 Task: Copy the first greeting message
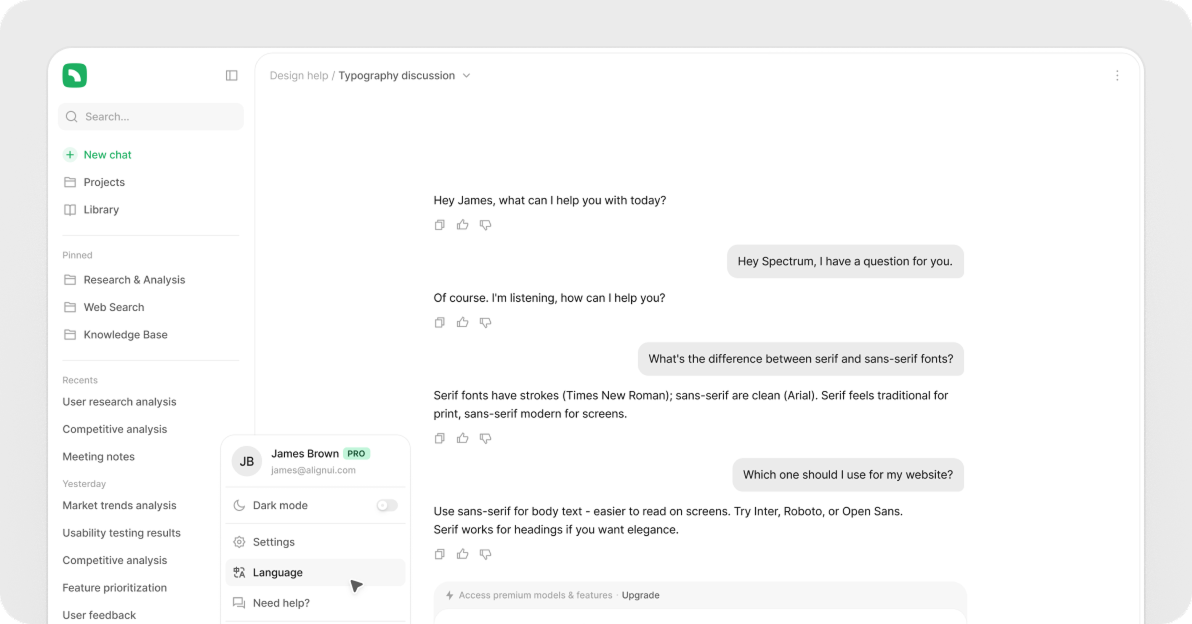[x=439, y=225]
